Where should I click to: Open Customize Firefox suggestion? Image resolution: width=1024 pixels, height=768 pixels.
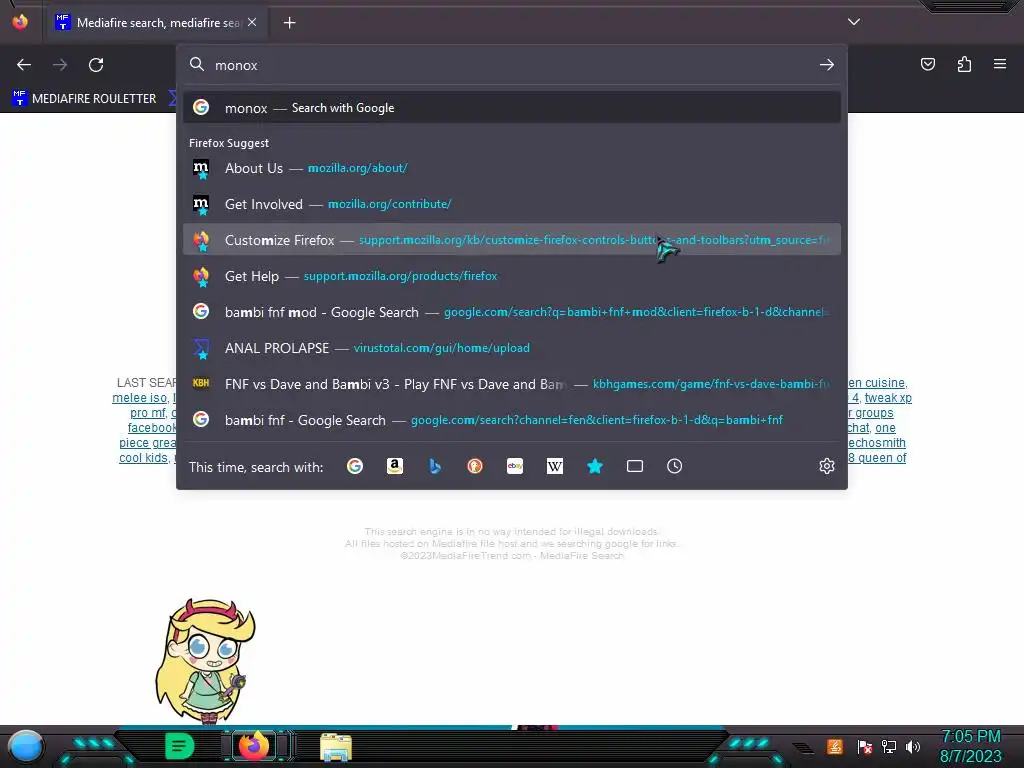click(512, 240)
